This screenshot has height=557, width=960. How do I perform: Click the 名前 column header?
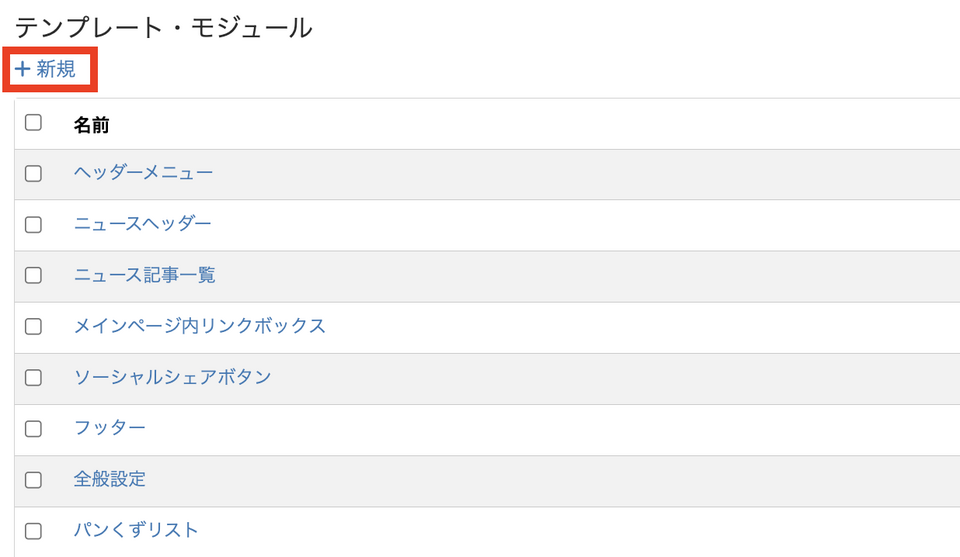[91, 125]
